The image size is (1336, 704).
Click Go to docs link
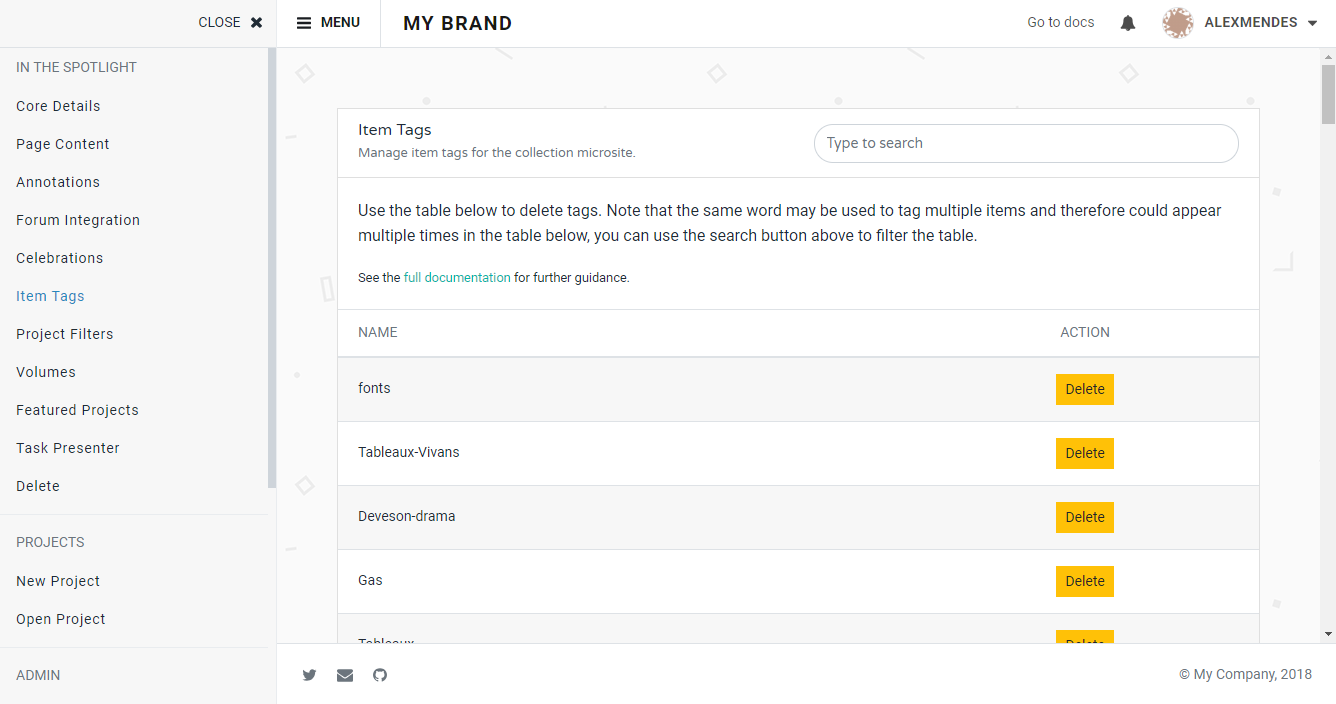pos(1060,22)
